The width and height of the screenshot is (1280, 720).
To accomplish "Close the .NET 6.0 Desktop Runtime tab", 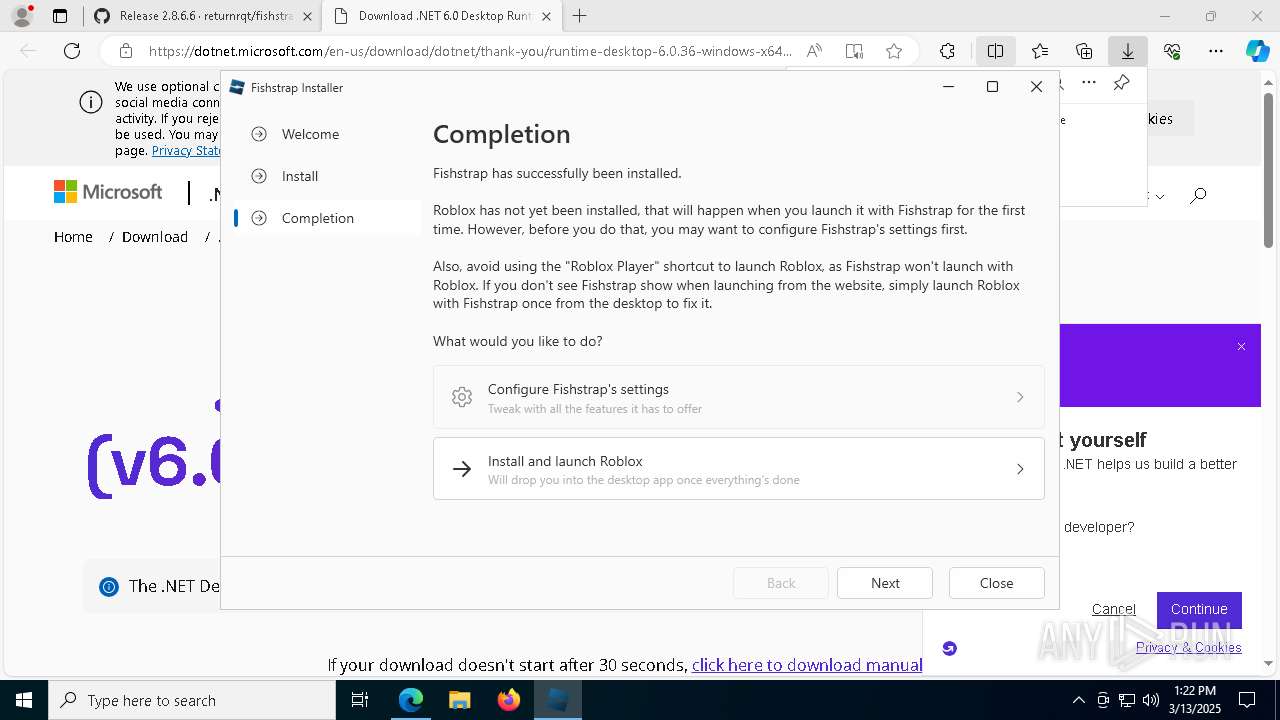I will point(546,16).
